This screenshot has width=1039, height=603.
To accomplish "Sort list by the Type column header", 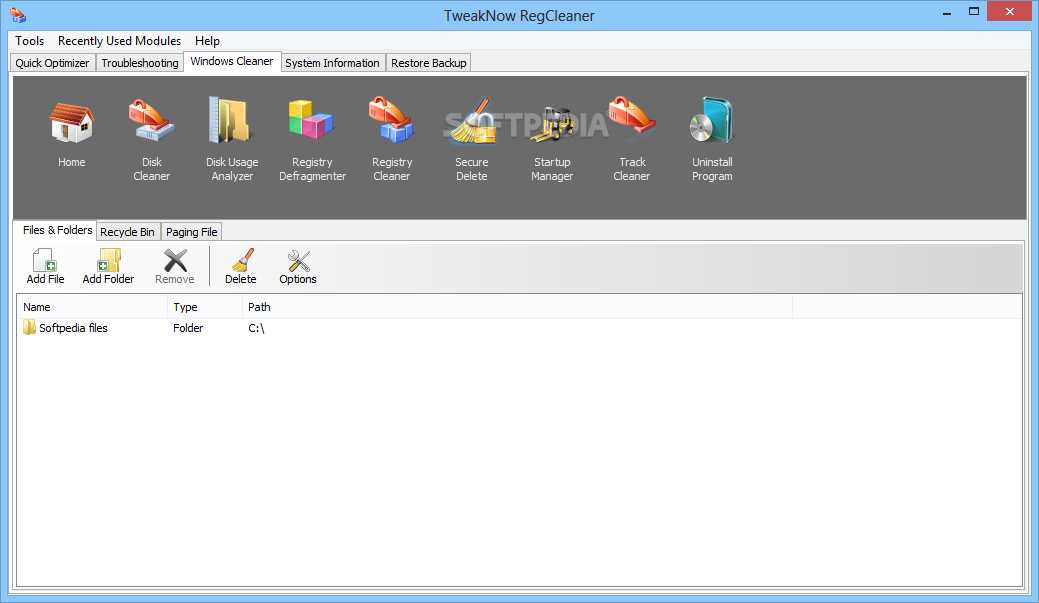I will point(205,307).
